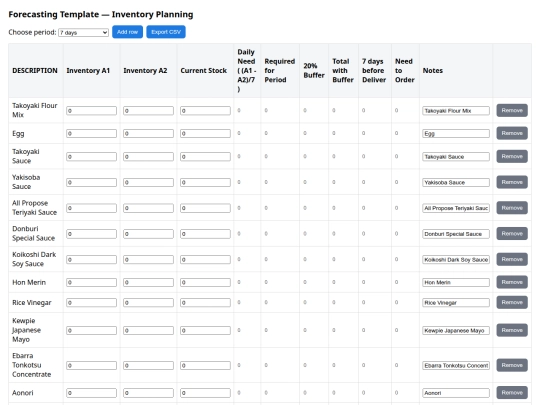Click the Required for Period column header

pos(280,71)
